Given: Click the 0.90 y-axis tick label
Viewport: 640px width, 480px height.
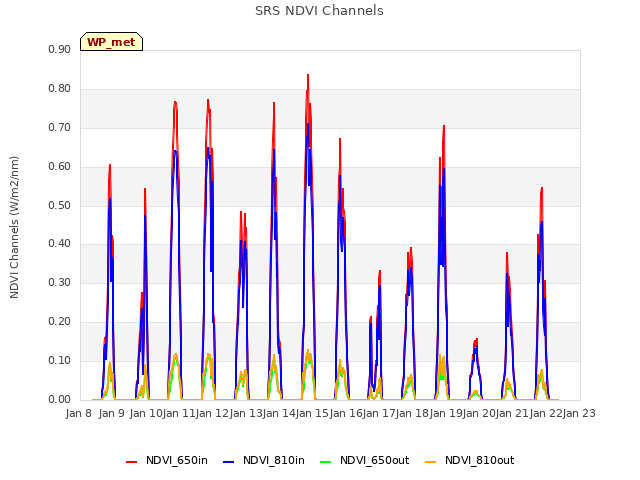Looking at the screenshot, I should click(x=60, y=49).
